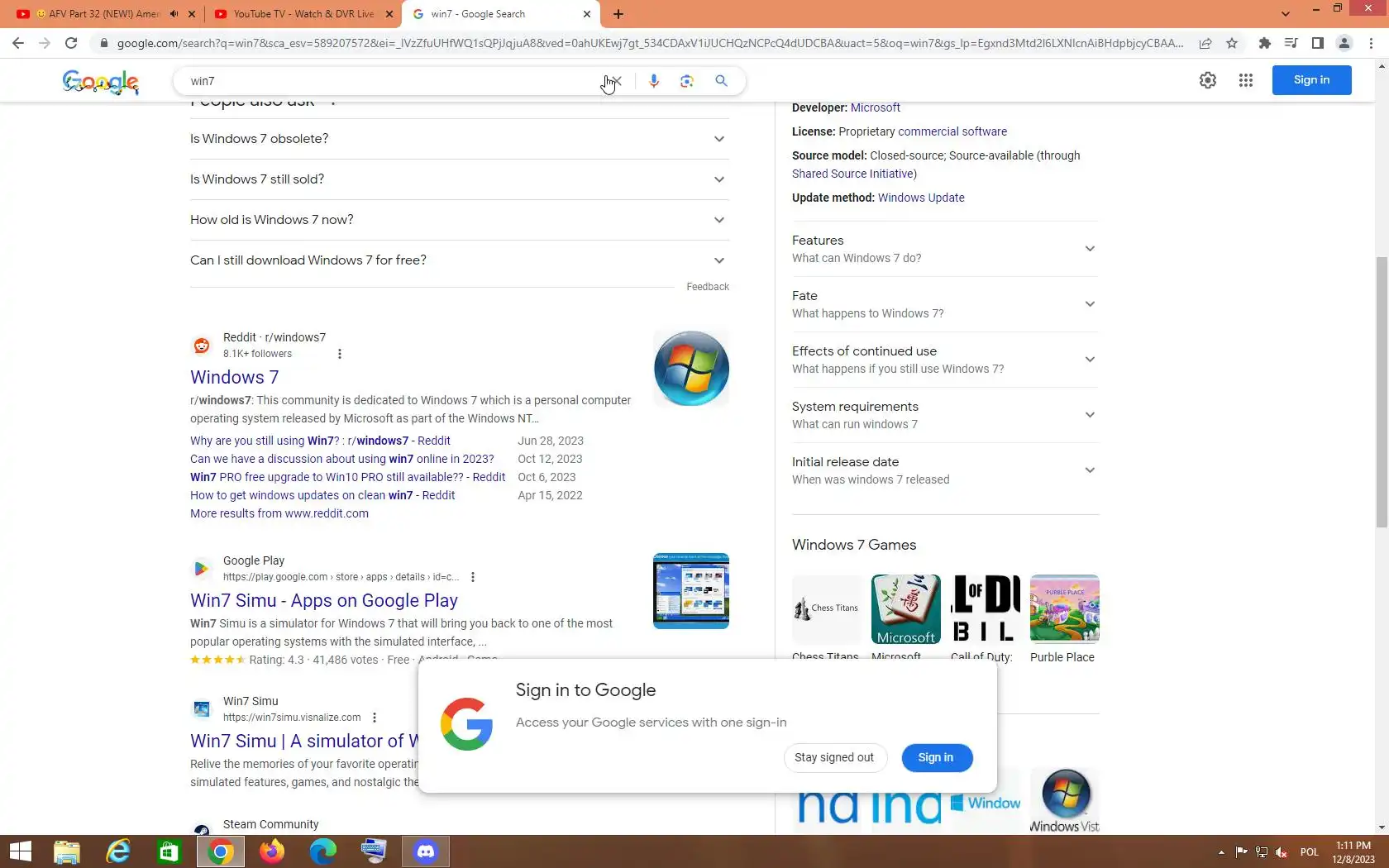Open more options for Google Play result
Viewport: 1389px width, 868px height.
pyautogui.click(x=473, y=577)
